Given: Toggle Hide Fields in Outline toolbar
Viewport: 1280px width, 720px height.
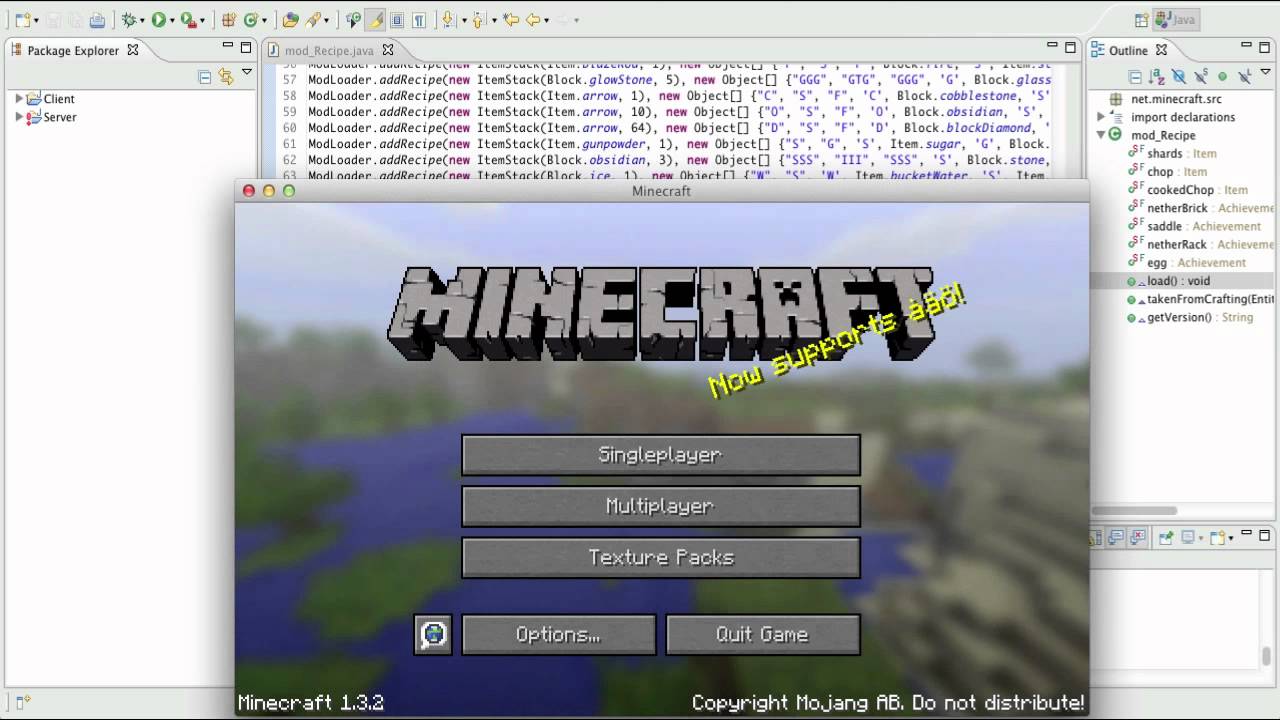Looking at the screenshot, I should [x=1179, y=77].
